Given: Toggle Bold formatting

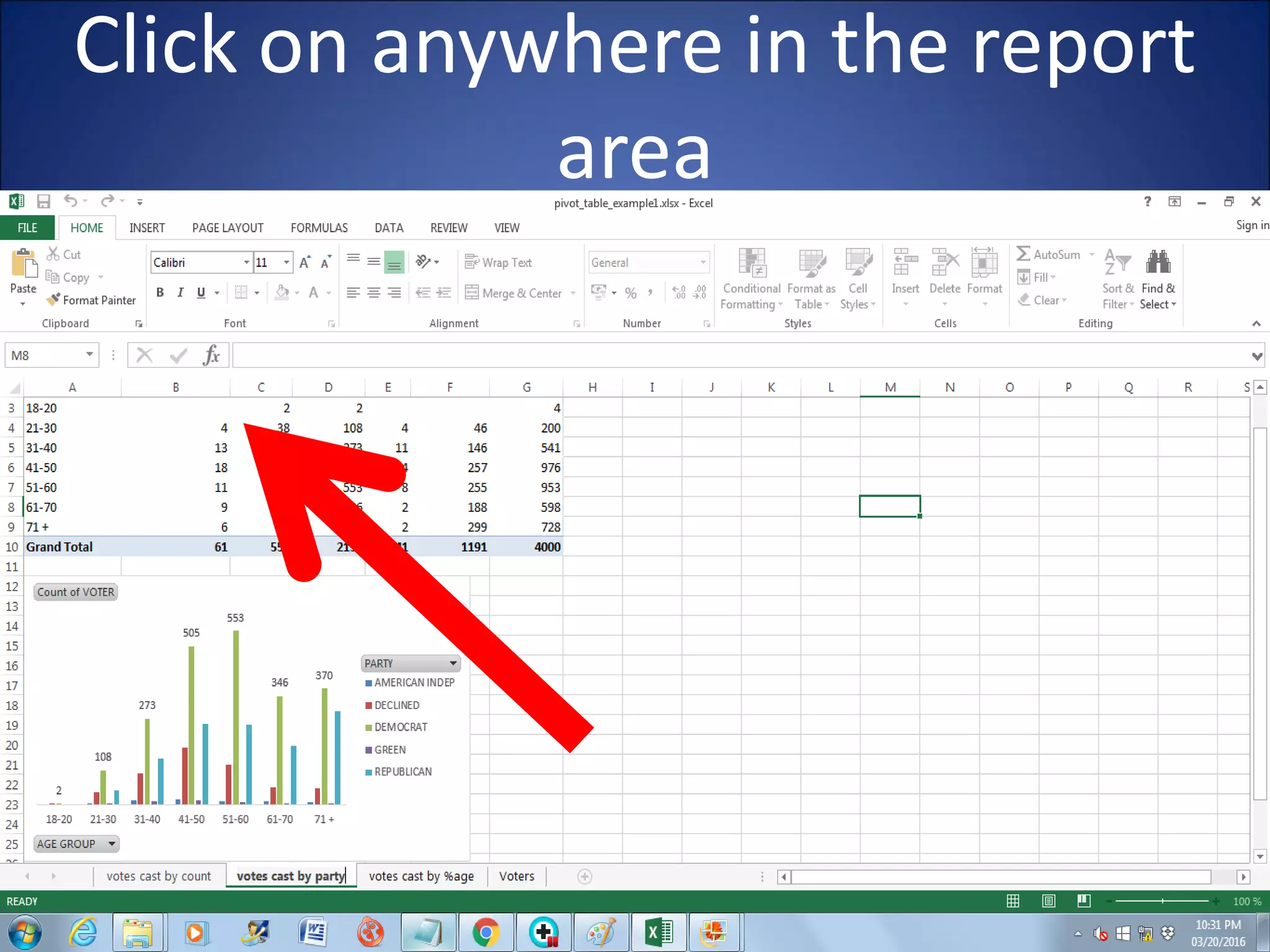Looking at the screenshot, I should tap(160, 293).
